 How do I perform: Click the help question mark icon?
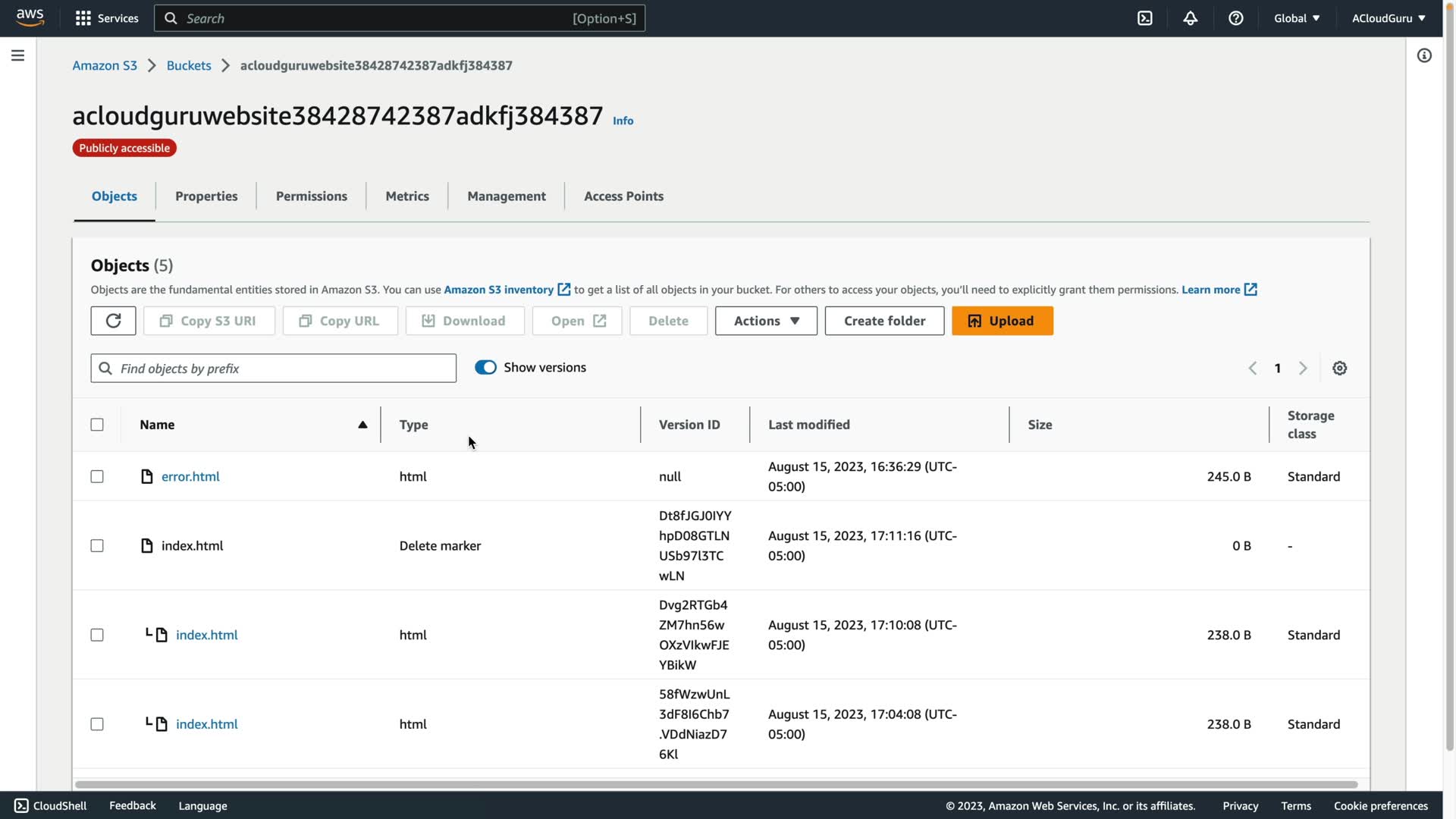[1235, 18]
